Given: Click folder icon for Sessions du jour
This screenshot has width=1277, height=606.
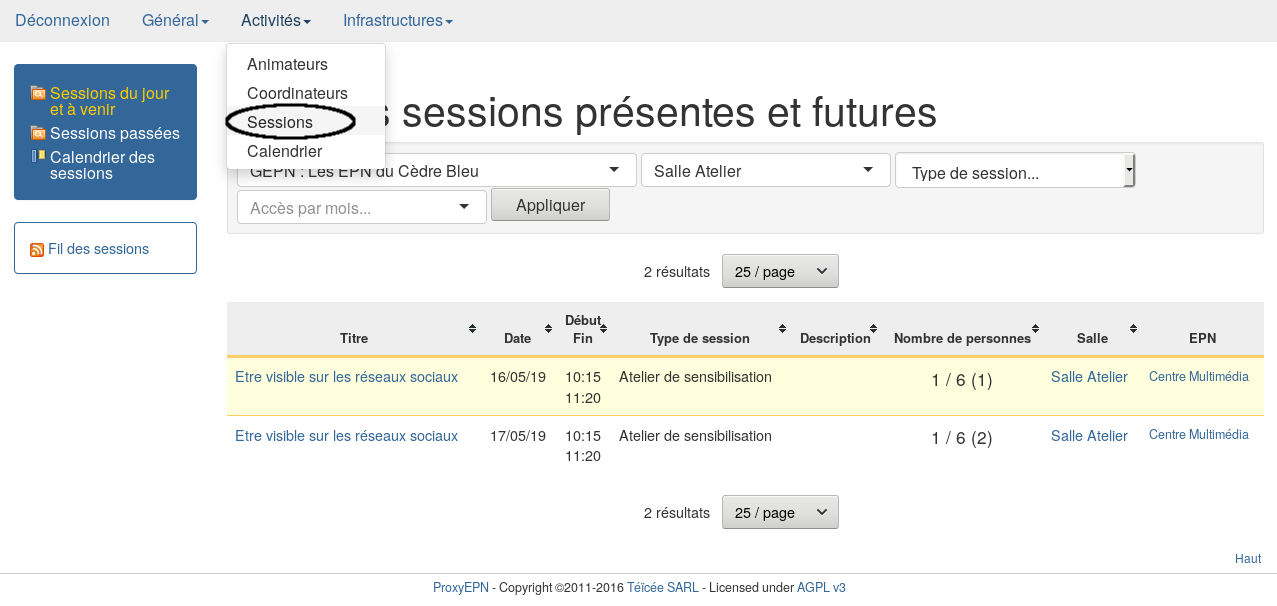Looking at the screenshot, I should [x=38, y=93].
